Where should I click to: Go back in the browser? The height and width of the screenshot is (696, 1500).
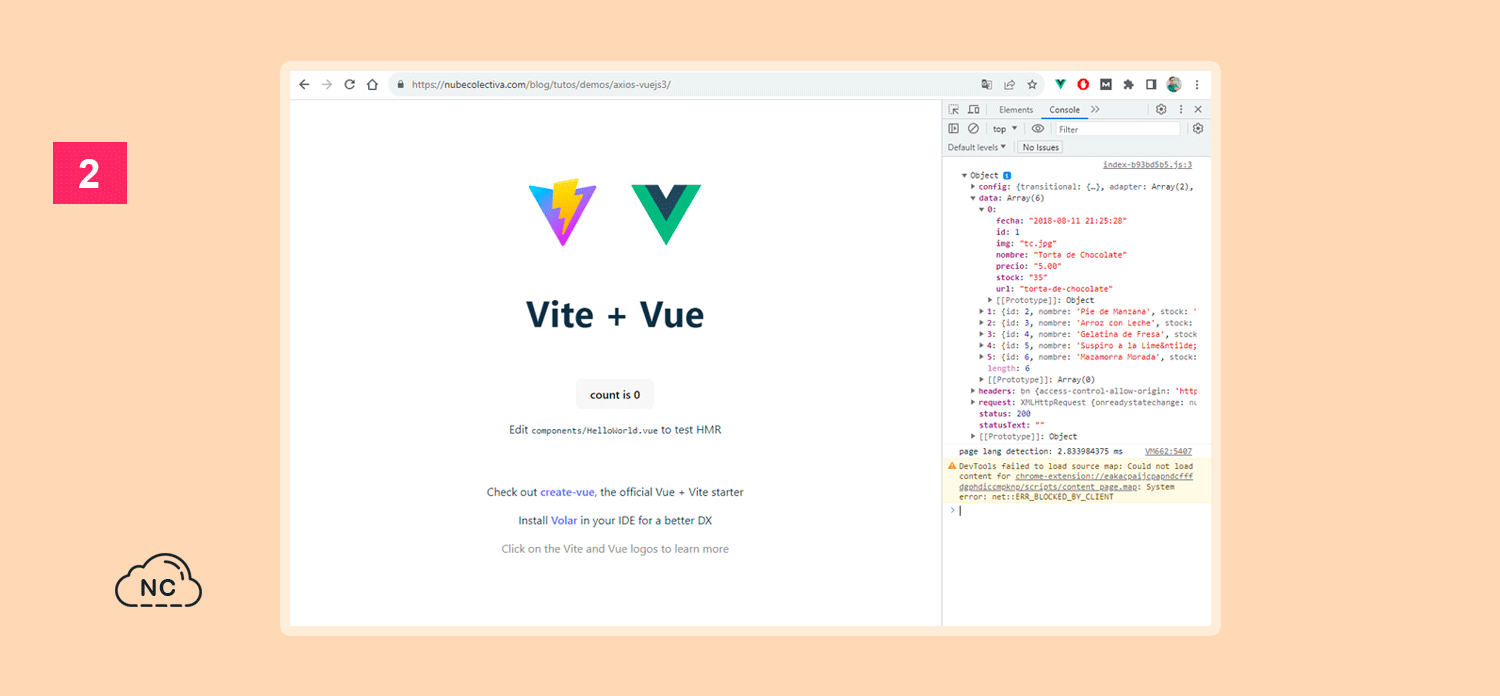point(304,85)
